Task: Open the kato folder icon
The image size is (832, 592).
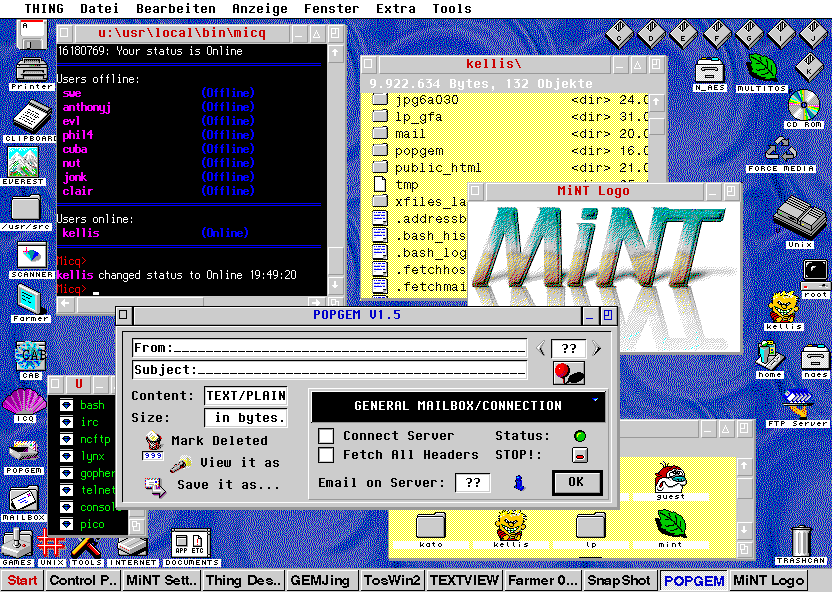Action: (430, 529)
